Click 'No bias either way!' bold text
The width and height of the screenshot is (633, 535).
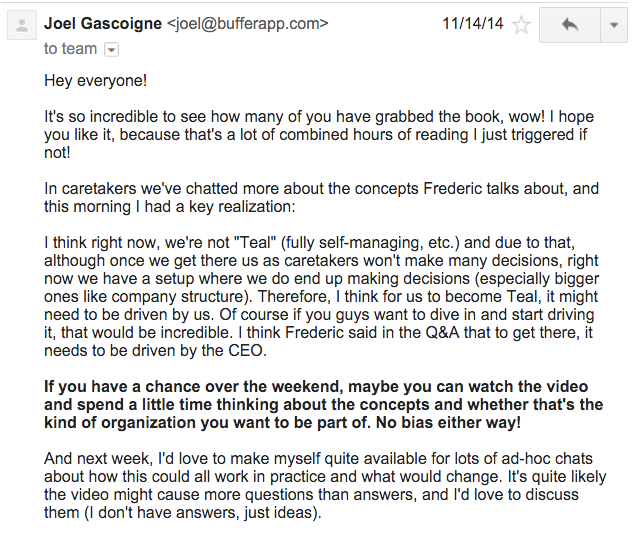coord(448,423)
